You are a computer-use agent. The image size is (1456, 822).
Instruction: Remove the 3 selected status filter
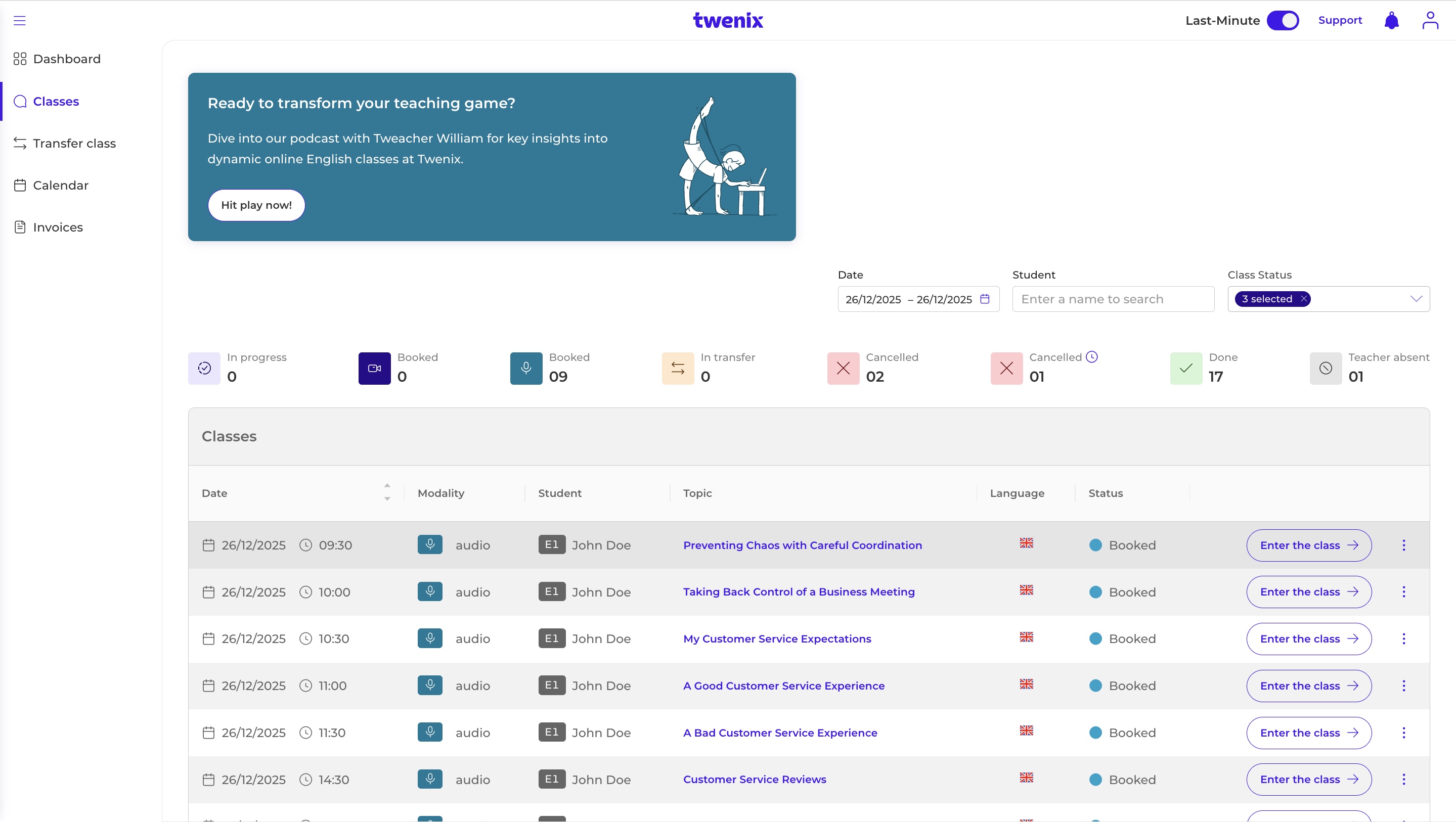(1304, 299)
